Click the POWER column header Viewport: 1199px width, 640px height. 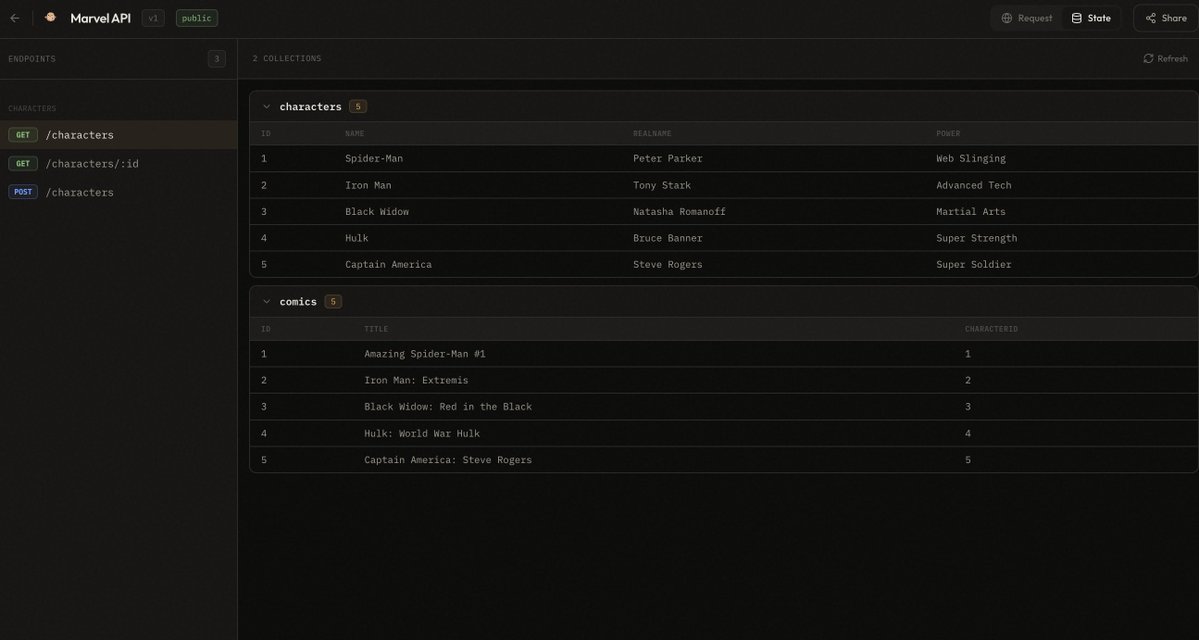click(x=948, y=134)
